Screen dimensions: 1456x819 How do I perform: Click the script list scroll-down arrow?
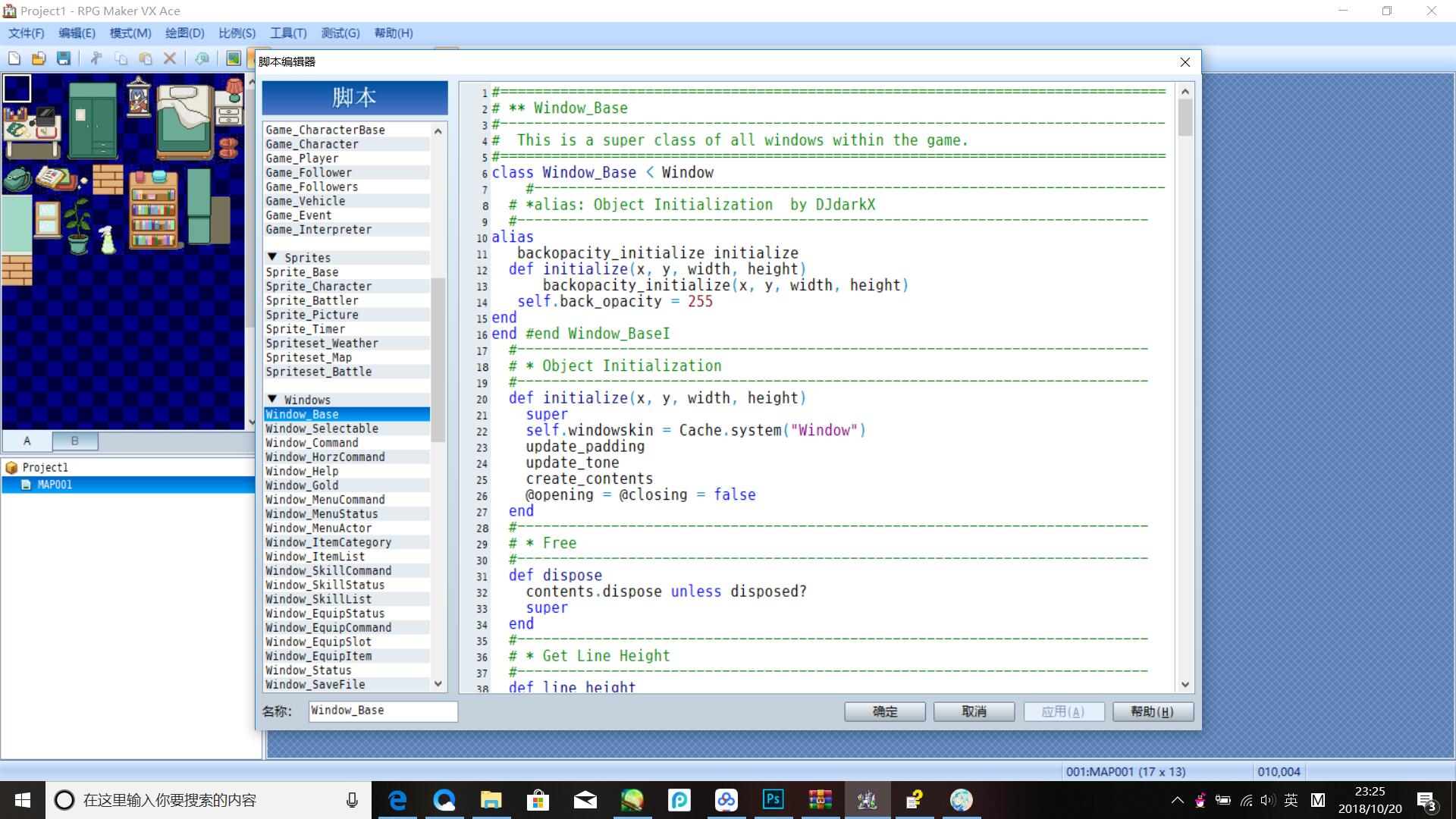pos(438,684)
